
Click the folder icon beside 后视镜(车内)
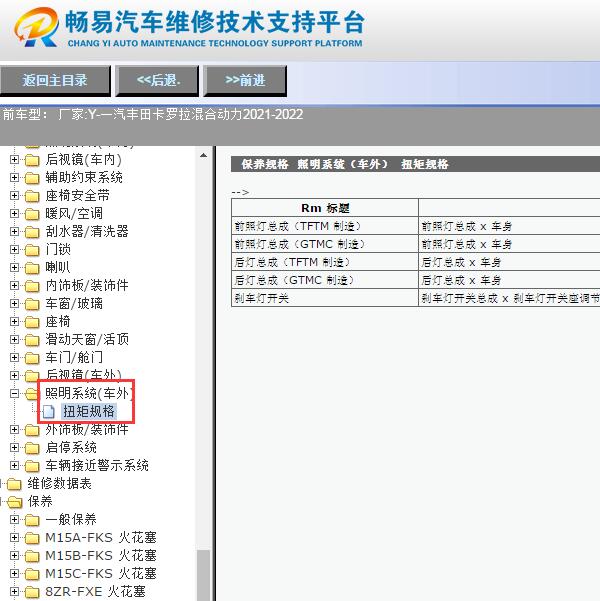(32, 160)
